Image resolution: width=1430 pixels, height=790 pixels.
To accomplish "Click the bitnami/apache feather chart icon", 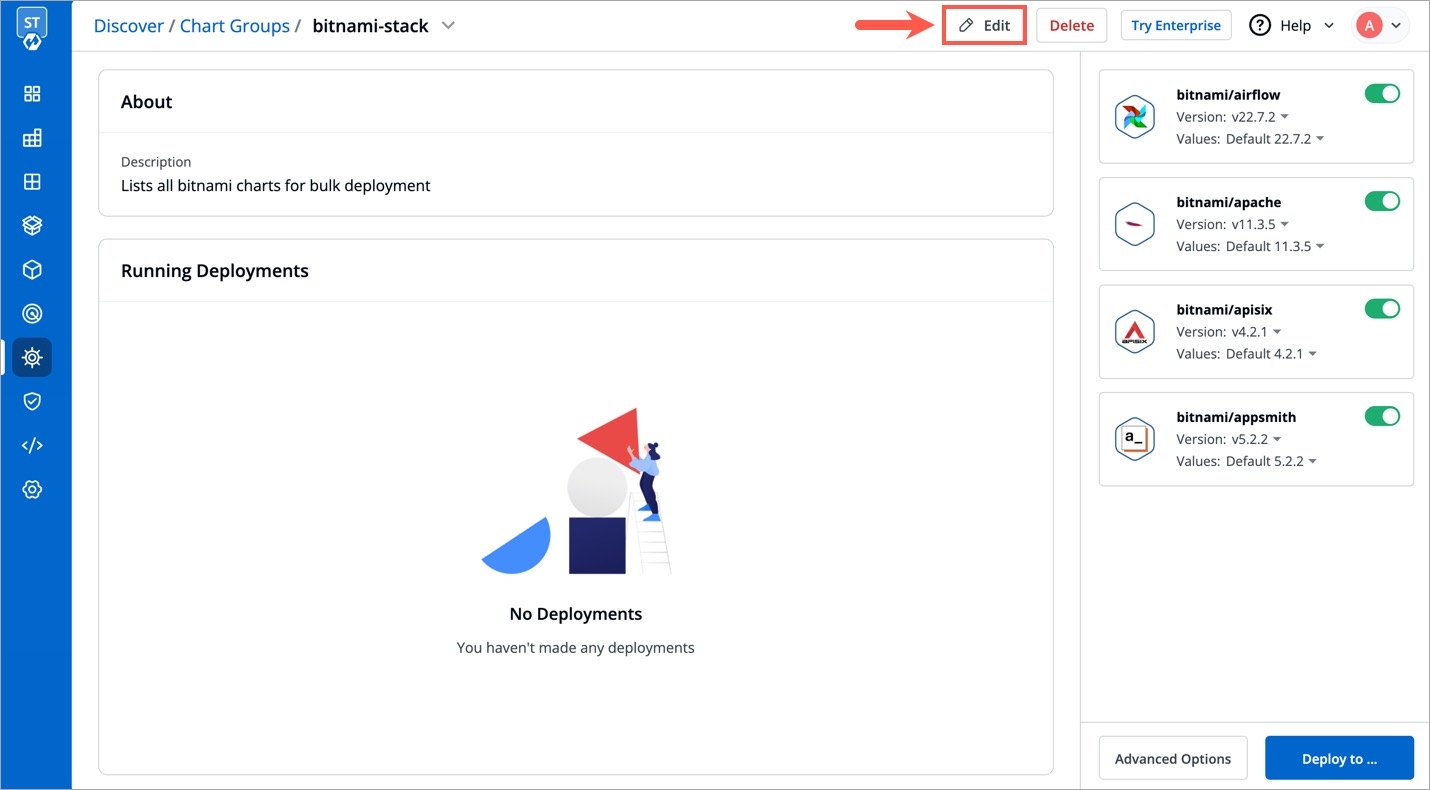I will coord(1135,224).
